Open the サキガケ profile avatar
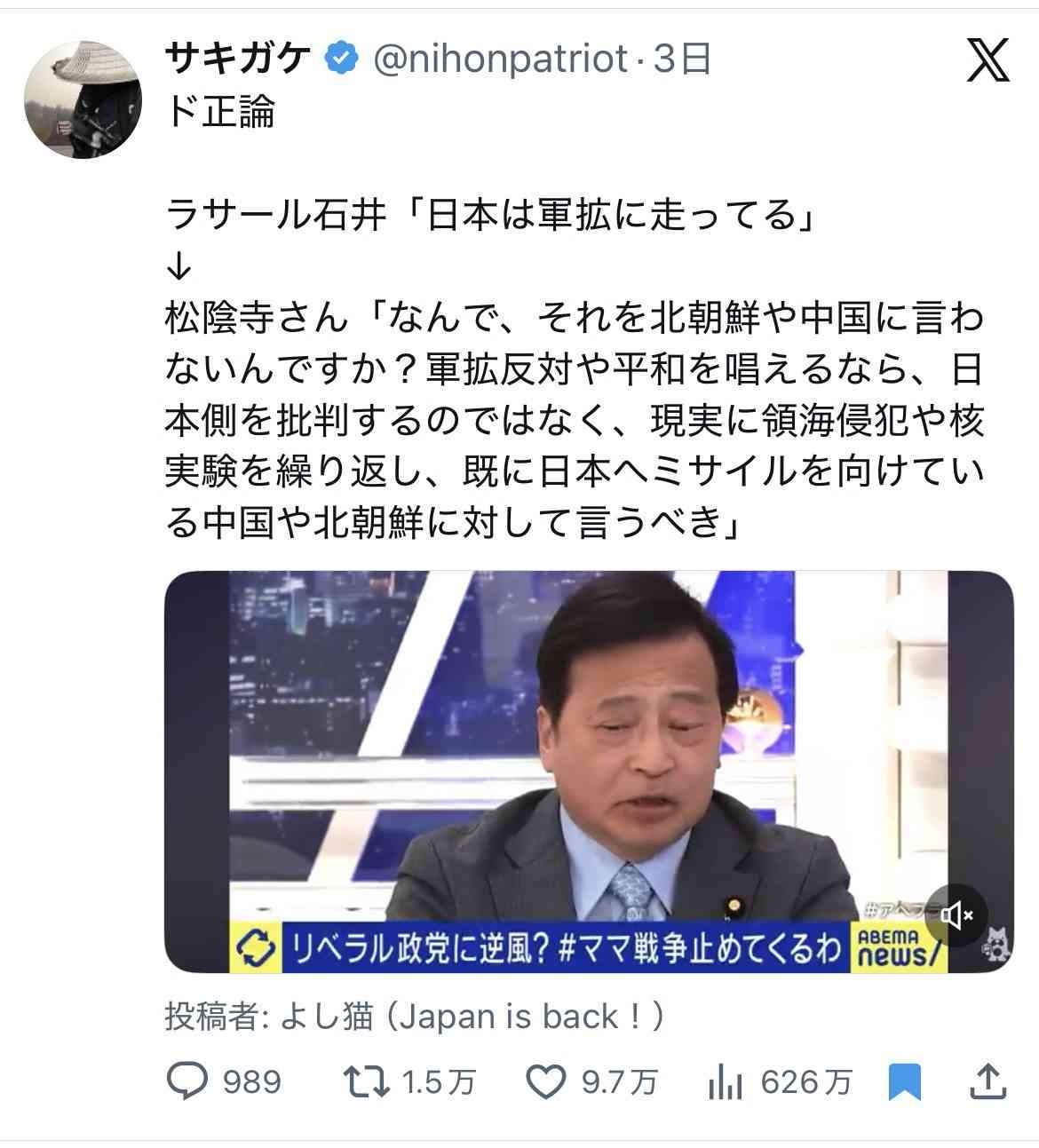Screen dimensions: 1039x1148 pyautogui.click(x=83, y=99)
